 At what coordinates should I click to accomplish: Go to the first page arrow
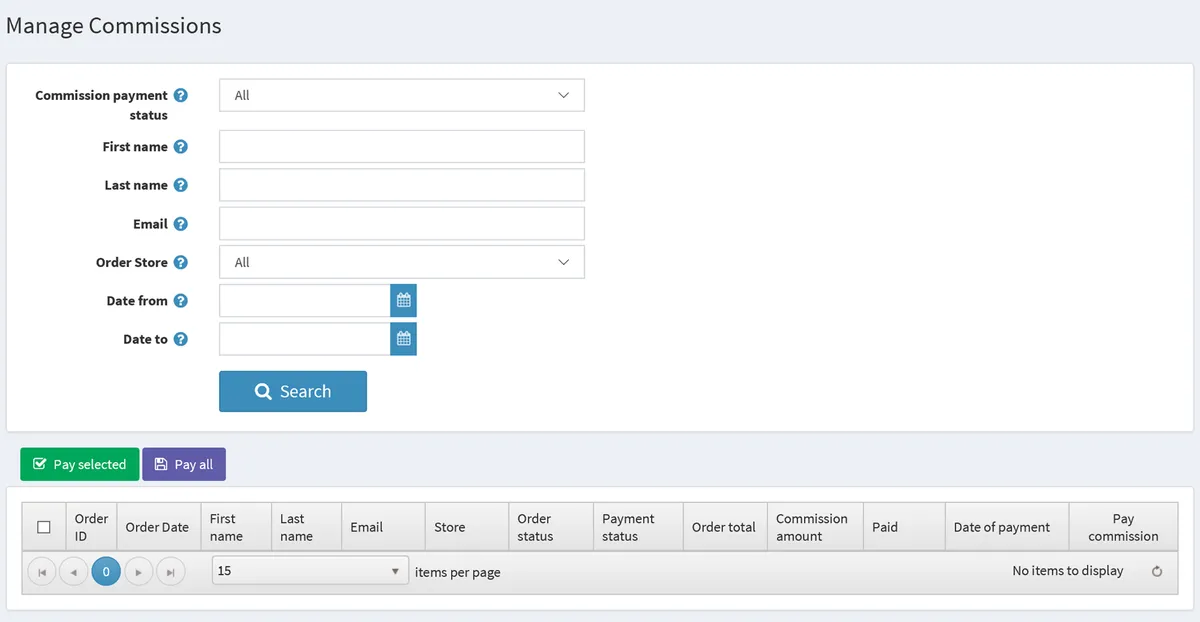(x=42, y=572)
